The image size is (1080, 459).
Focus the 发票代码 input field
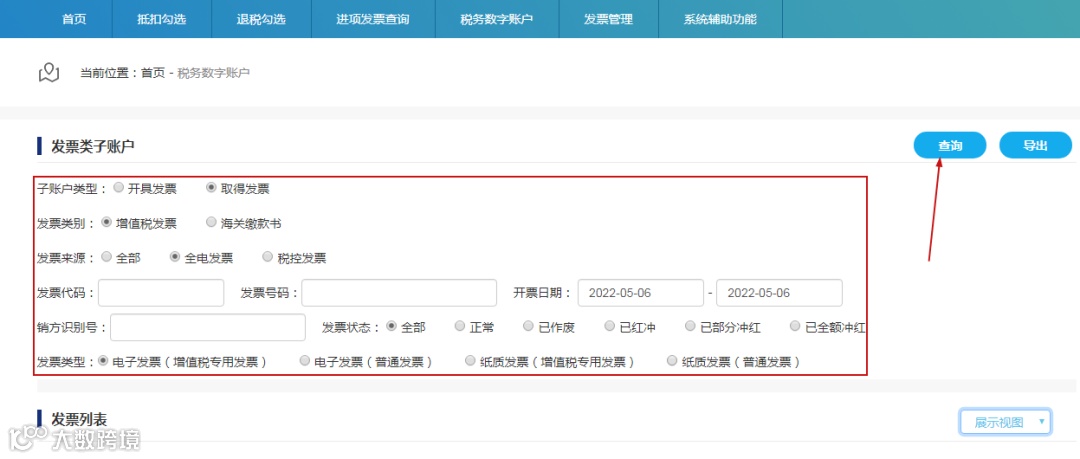pyautogui.click(x=161, y=293)
